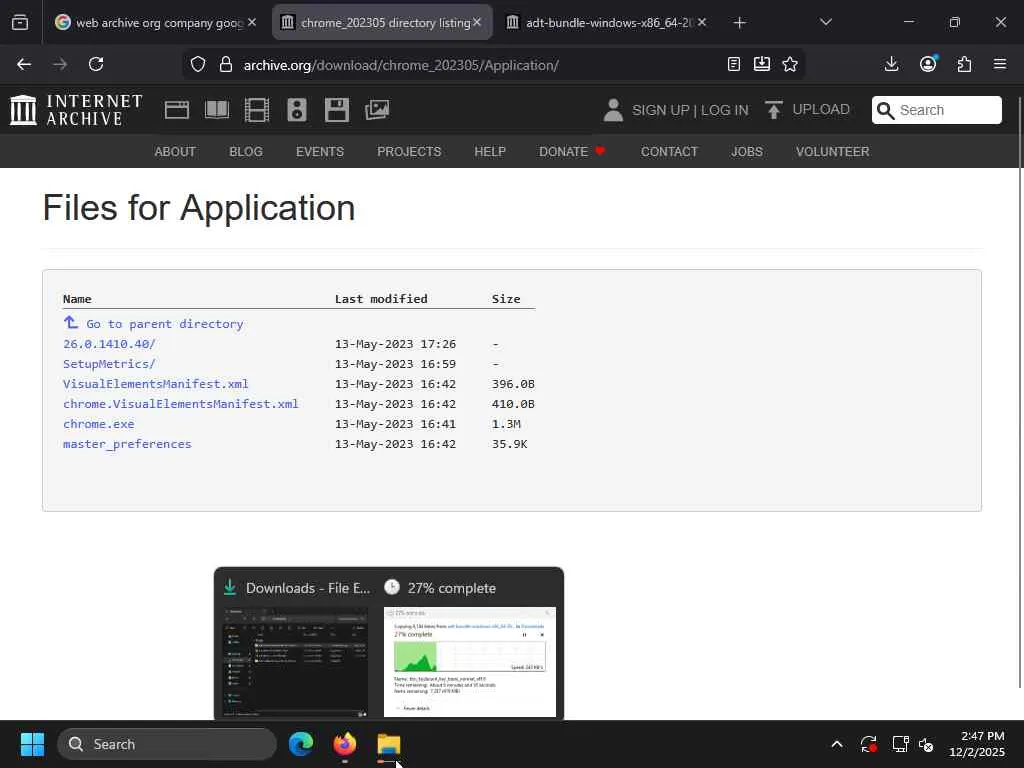This screenshot has width=1024, height=768.
Task: Download master_preferences file
Action: pyautogui.click(x=127, y=444)
